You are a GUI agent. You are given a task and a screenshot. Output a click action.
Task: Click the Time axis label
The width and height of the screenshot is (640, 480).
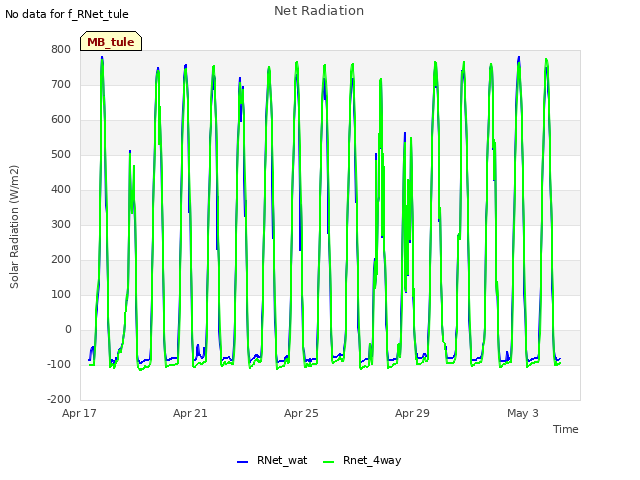coord(566,429)
